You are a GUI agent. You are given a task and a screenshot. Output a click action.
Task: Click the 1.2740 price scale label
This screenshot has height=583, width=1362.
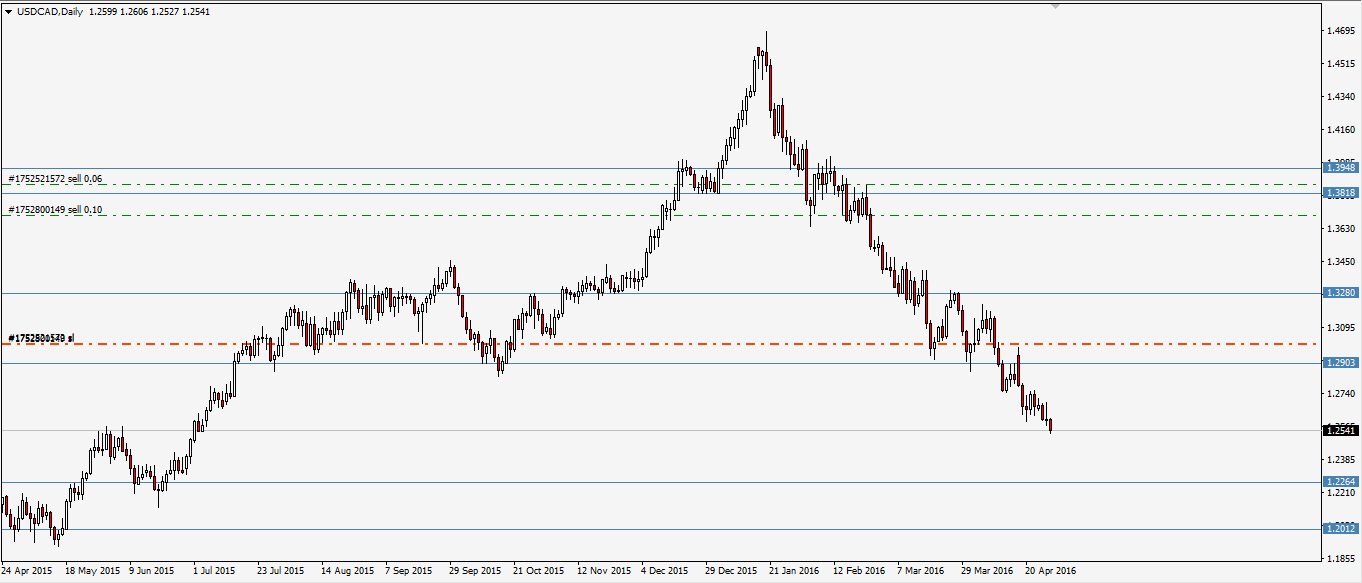click(x=1341, y=394)
